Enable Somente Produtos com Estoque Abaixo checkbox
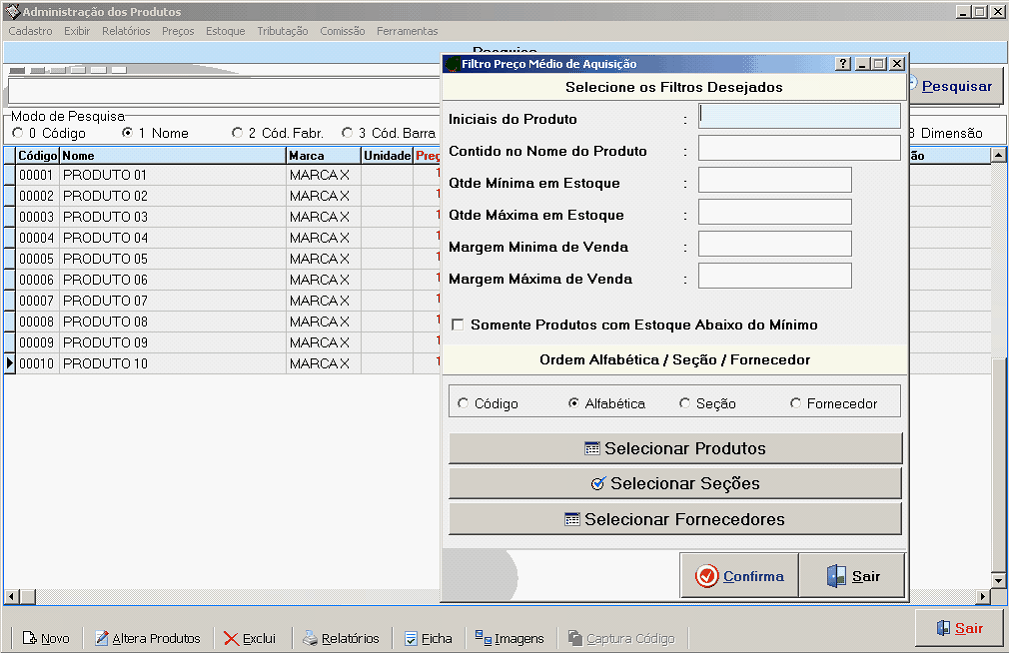 point(458,325)
